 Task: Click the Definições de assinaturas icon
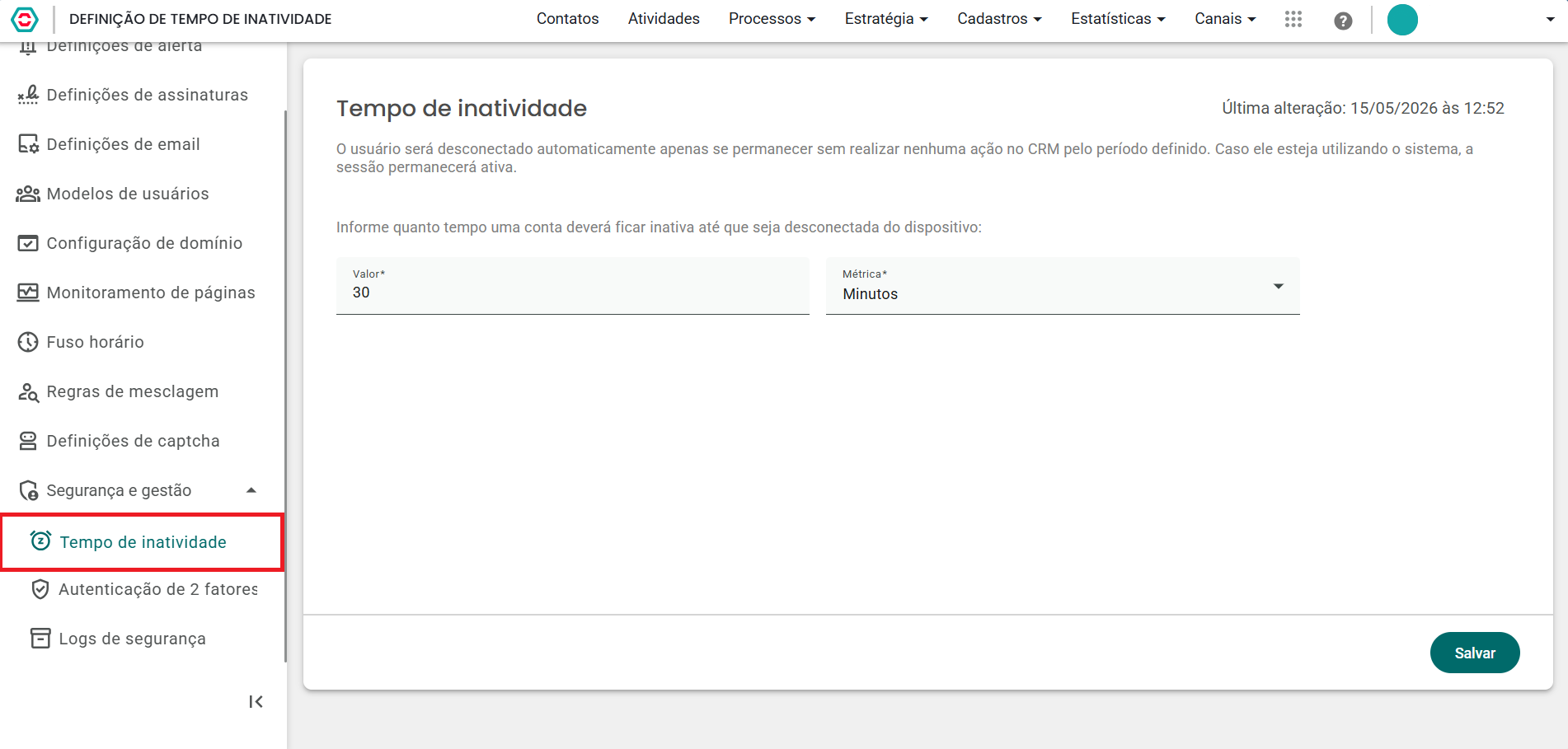(x=28, y=95)
